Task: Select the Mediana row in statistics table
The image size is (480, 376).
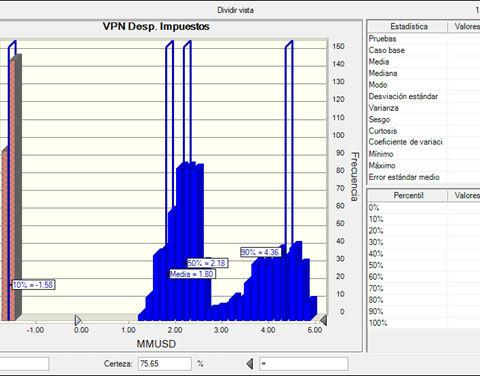Action: point(424,73)
